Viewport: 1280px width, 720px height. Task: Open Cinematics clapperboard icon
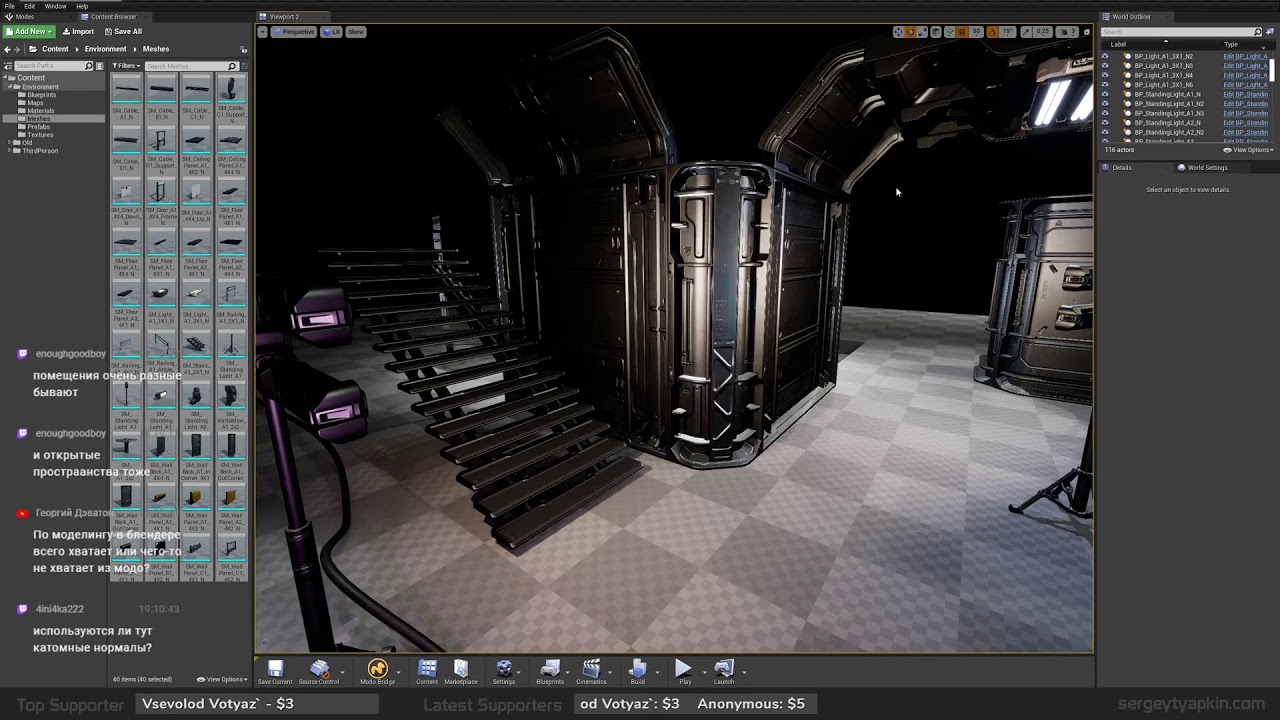pos(591,672)
